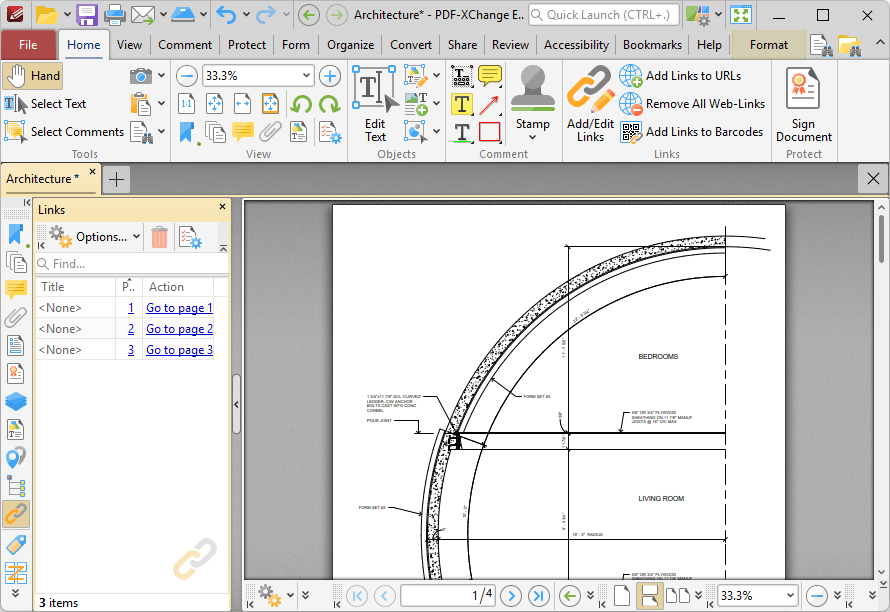Open the status bar zoom dropdown
The height and width of the screenshot is (612, 890).
click(x=790, y=596)
